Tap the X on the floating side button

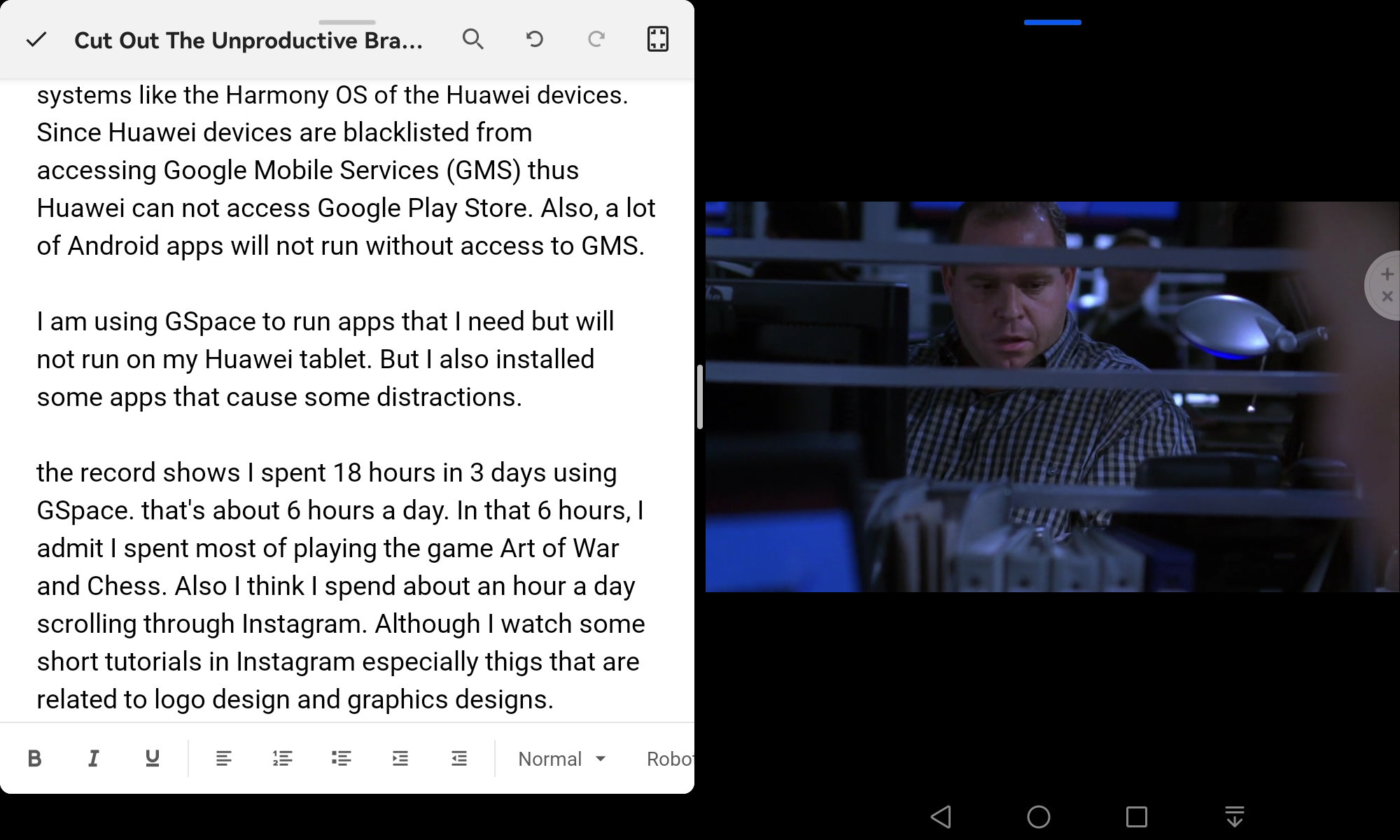[x=1387, y=297]
